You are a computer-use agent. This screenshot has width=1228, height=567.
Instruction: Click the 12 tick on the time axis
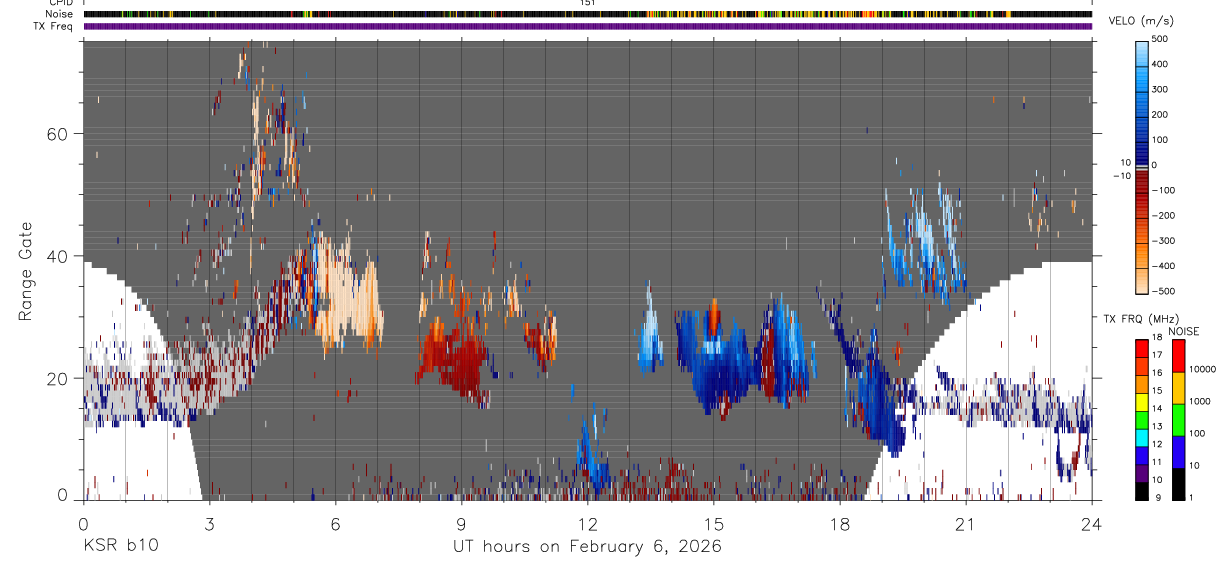pyautogui.click(x=587, y=523)
